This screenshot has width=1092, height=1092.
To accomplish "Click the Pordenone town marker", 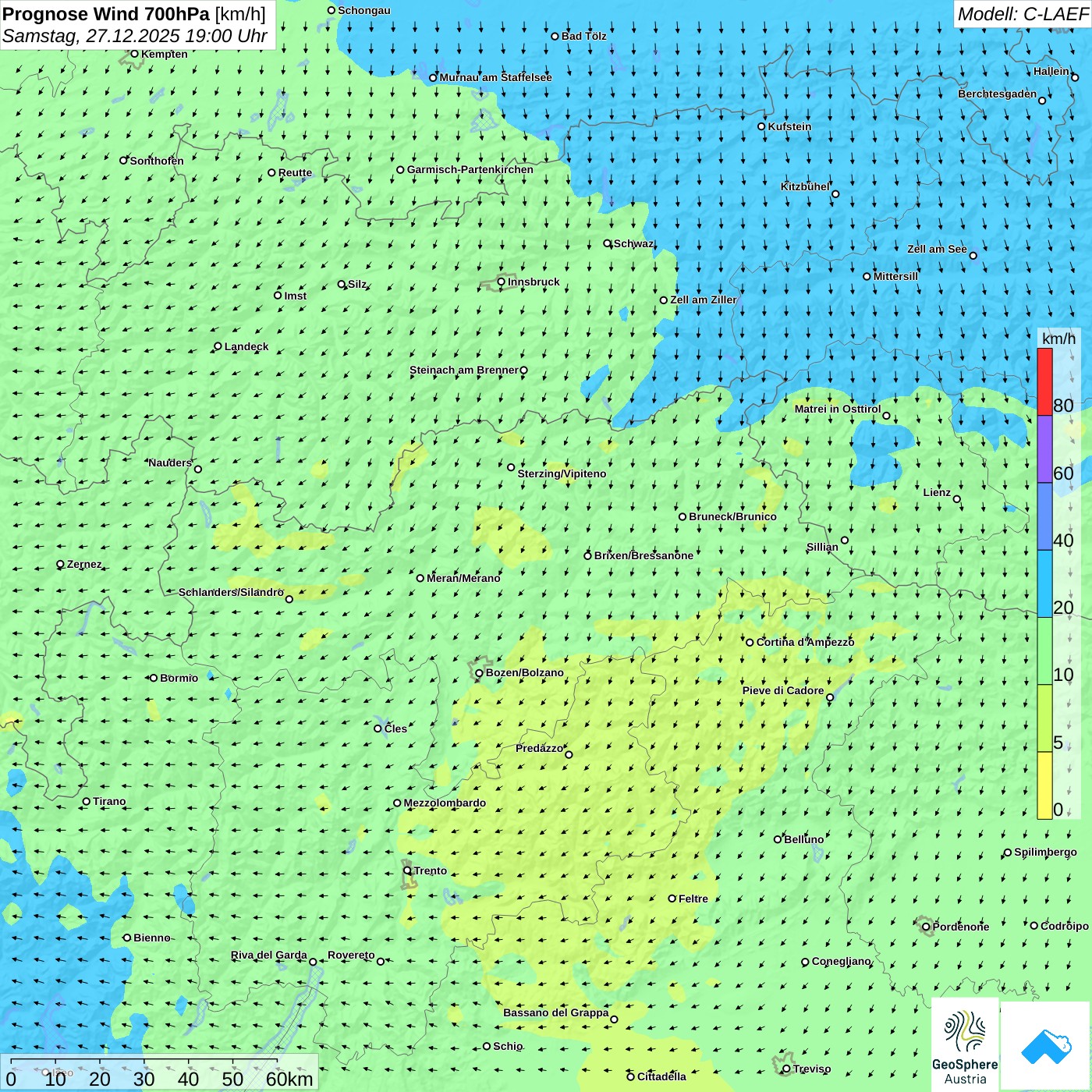I will click(x=926, y=927).
